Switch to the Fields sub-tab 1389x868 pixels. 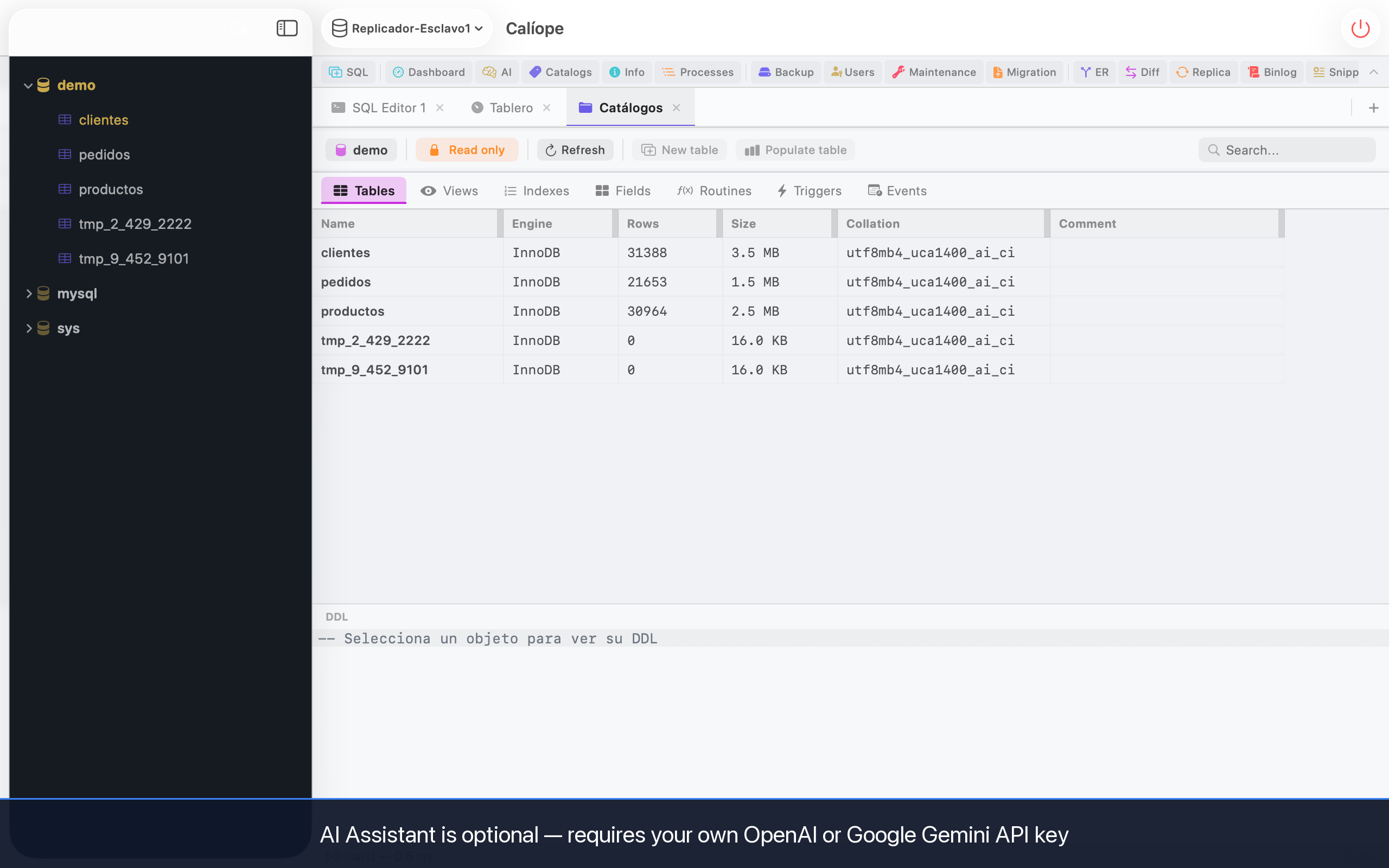(623, 190)
